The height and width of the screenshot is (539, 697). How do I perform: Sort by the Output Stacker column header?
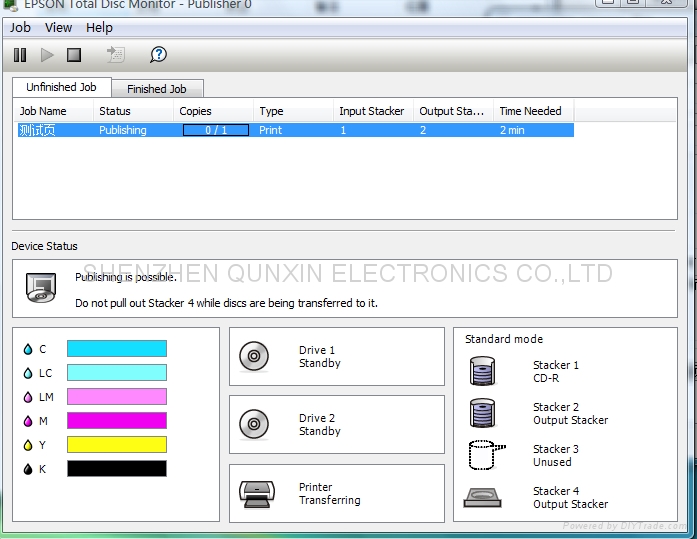[453, 111]
